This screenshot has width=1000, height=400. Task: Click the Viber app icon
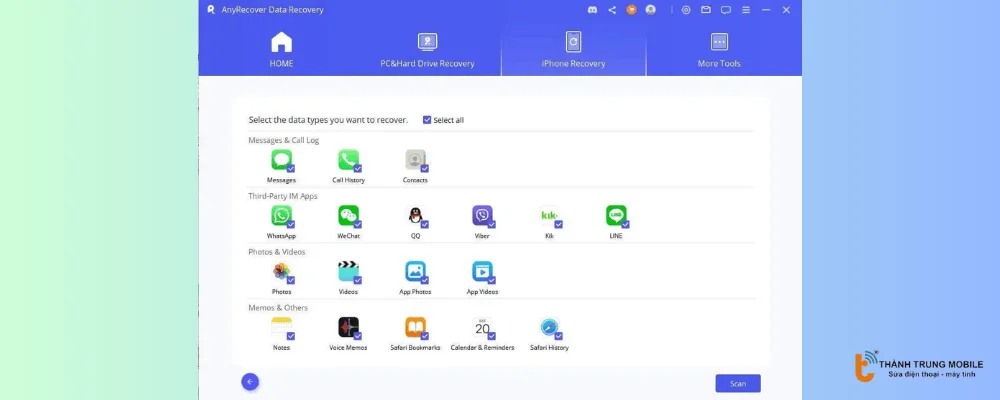coord(482,215)
